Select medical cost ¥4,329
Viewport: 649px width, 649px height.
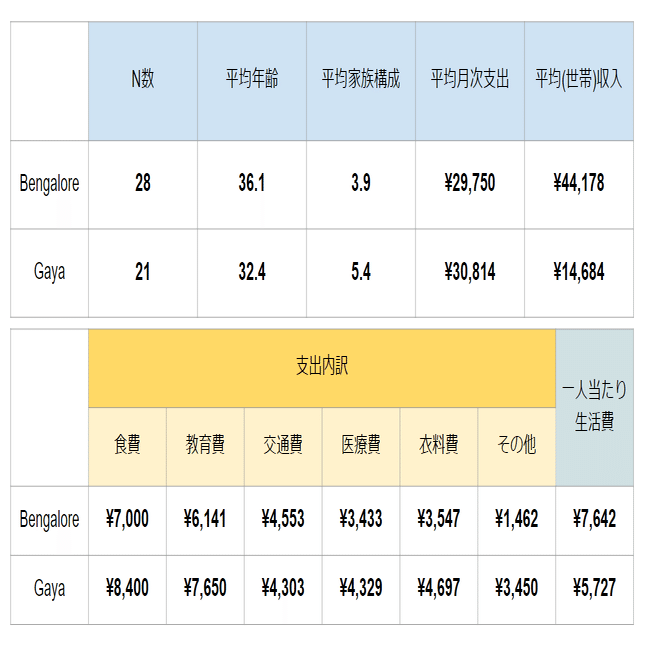click(x=361, y=588)
